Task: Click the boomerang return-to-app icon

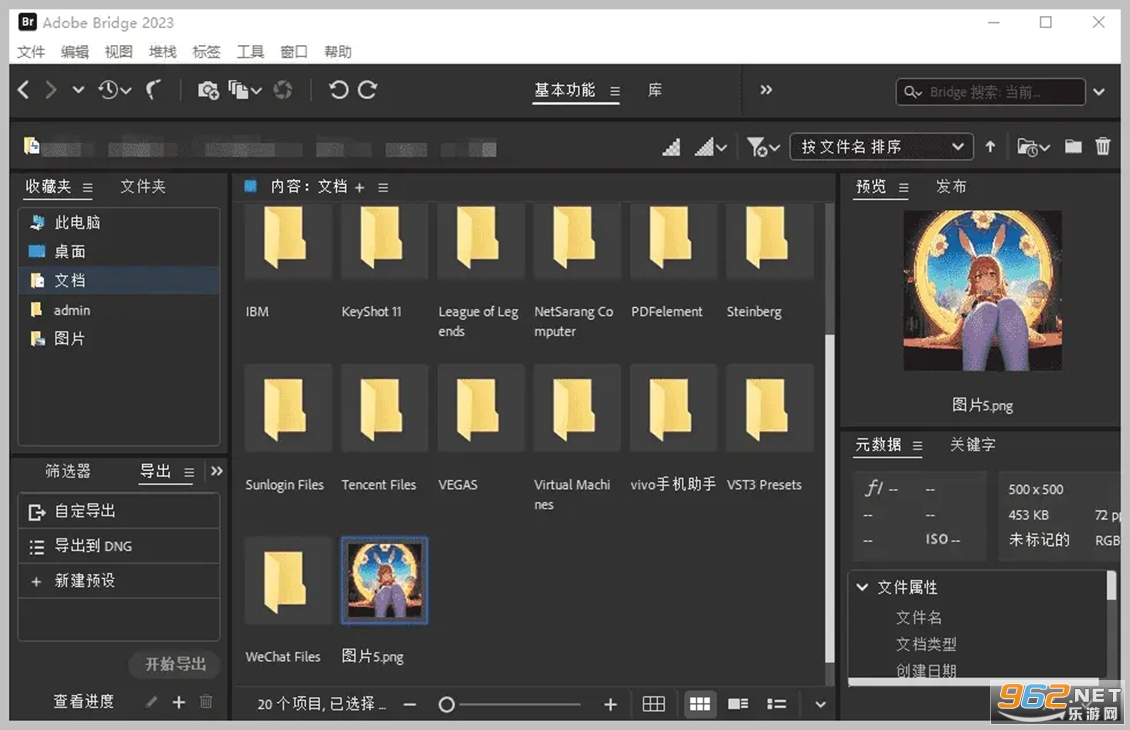Action: point(154,90)
